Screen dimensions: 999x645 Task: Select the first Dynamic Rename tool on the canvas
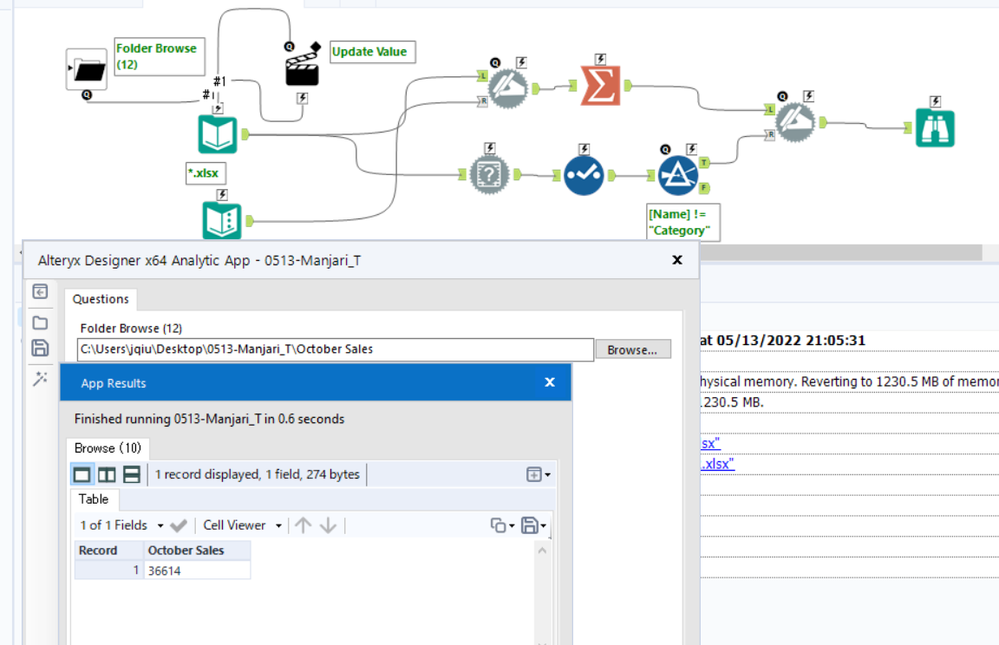pyautogui.click(x=508, y=88)
